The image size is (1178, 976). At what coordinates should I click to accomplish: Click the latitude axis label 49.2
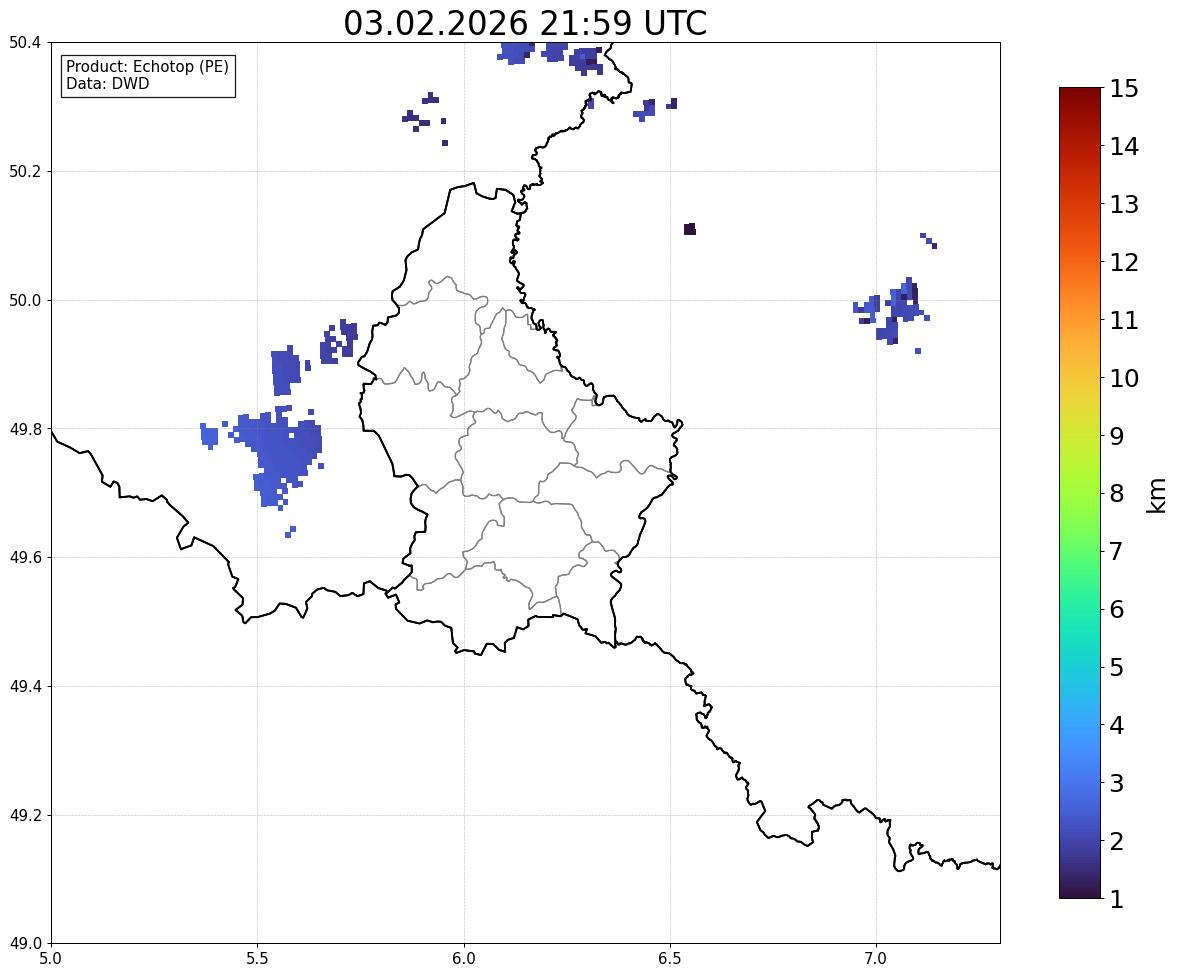coord(25,815)
